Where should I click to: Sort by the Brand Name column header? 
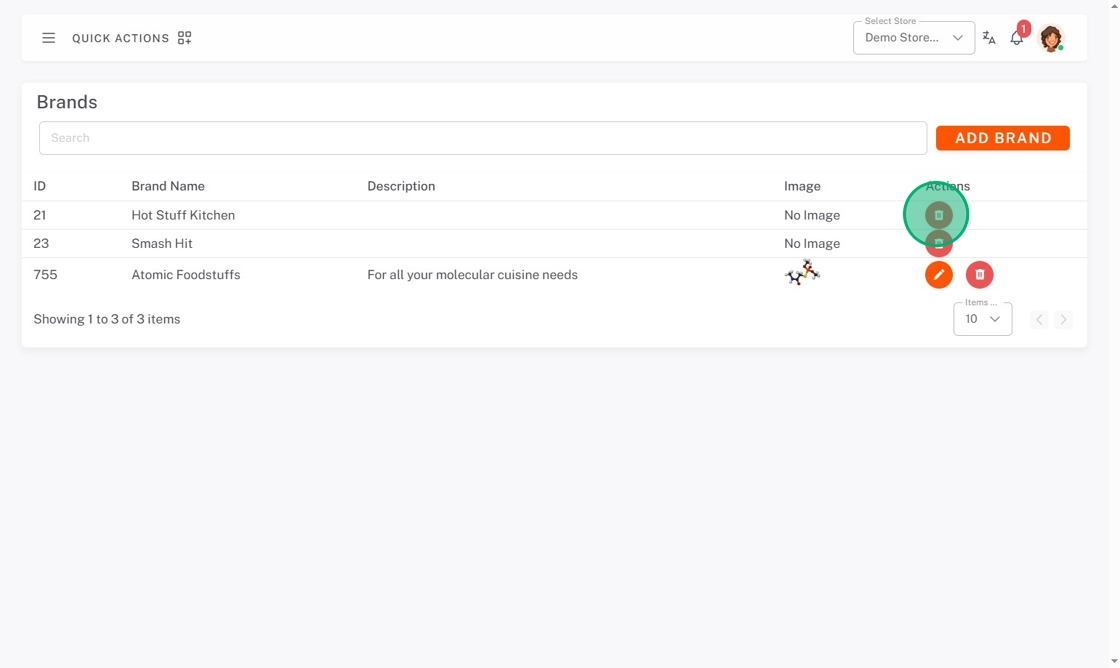(x=168, y=186)
